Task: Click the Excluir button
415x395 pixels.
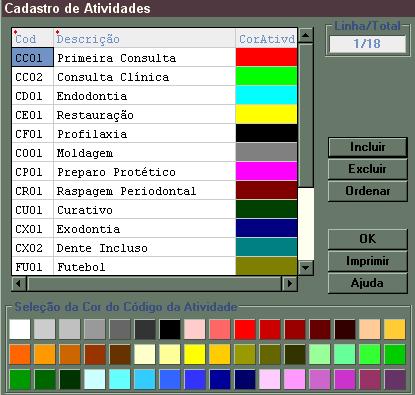Action: [x=368, y=169]
